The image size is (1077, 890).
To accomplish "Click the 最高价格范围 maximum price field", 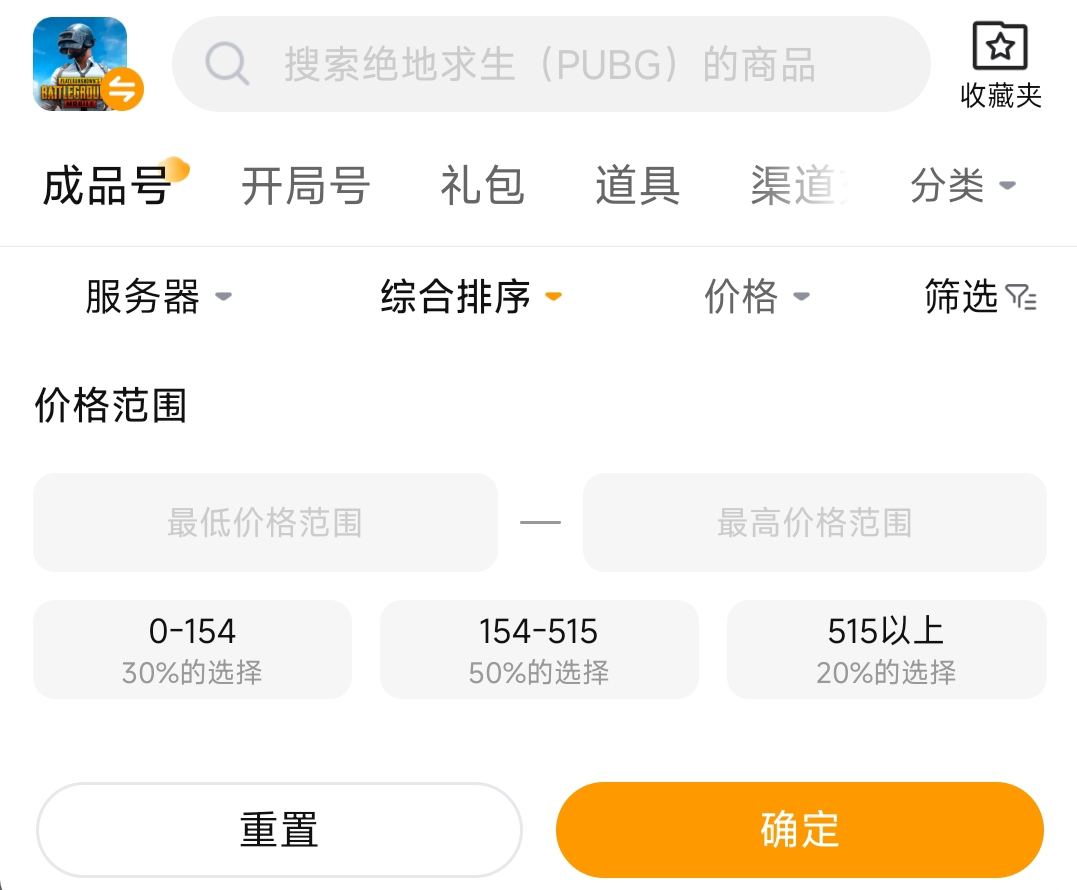I will (814, 523).
